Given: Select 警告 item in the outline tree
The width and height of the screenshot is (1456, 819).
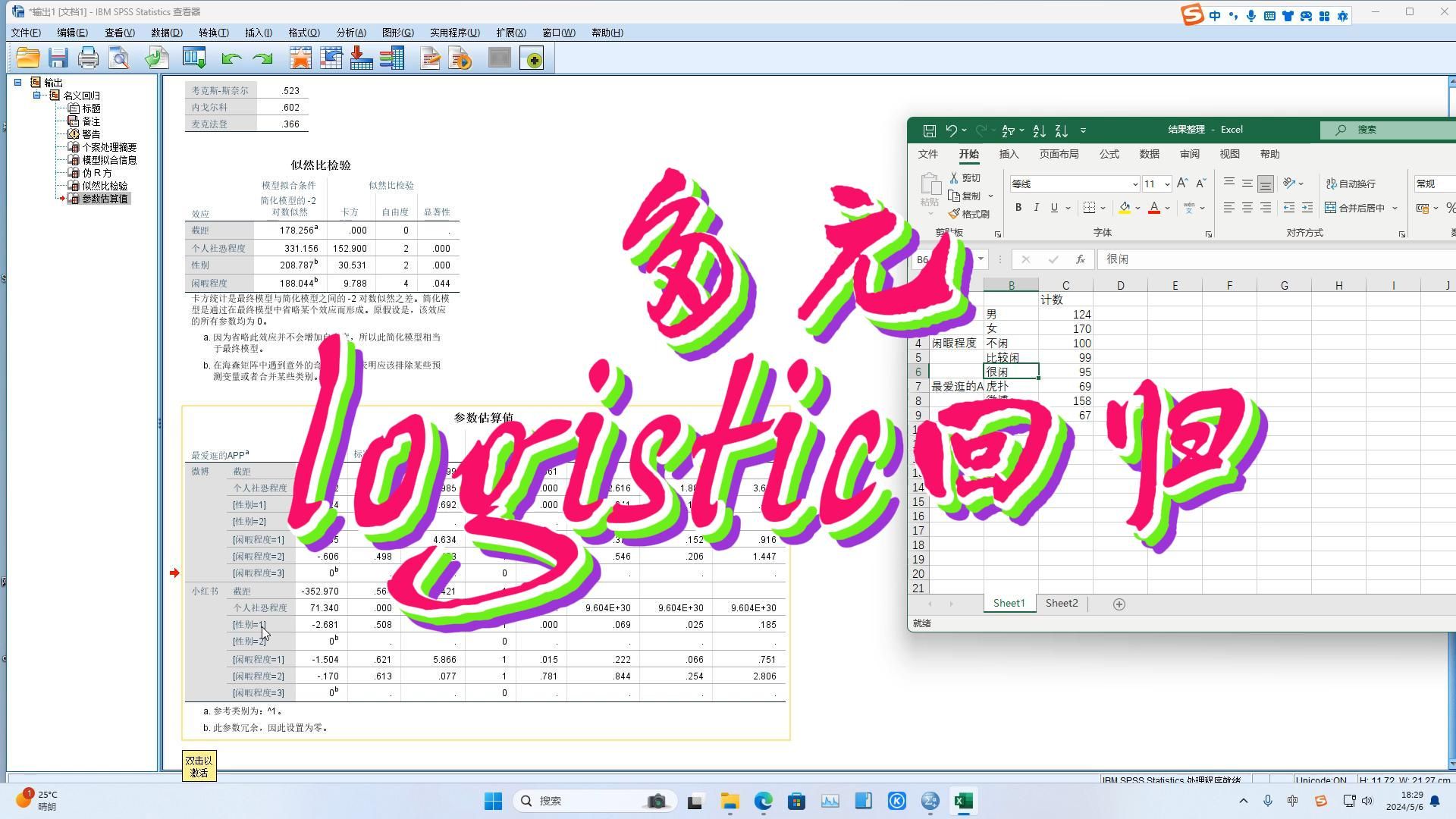Looking at the screenshot, I should tap(91, 134).
